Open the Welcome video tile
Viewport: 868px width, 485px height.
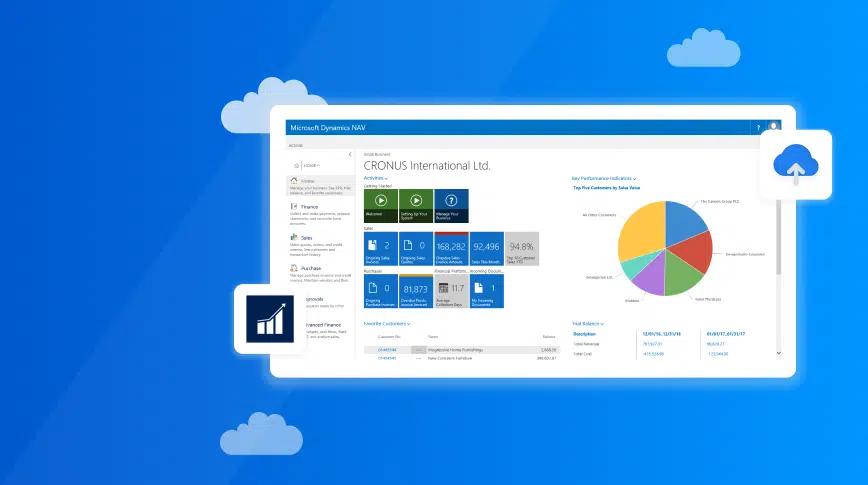380,205
